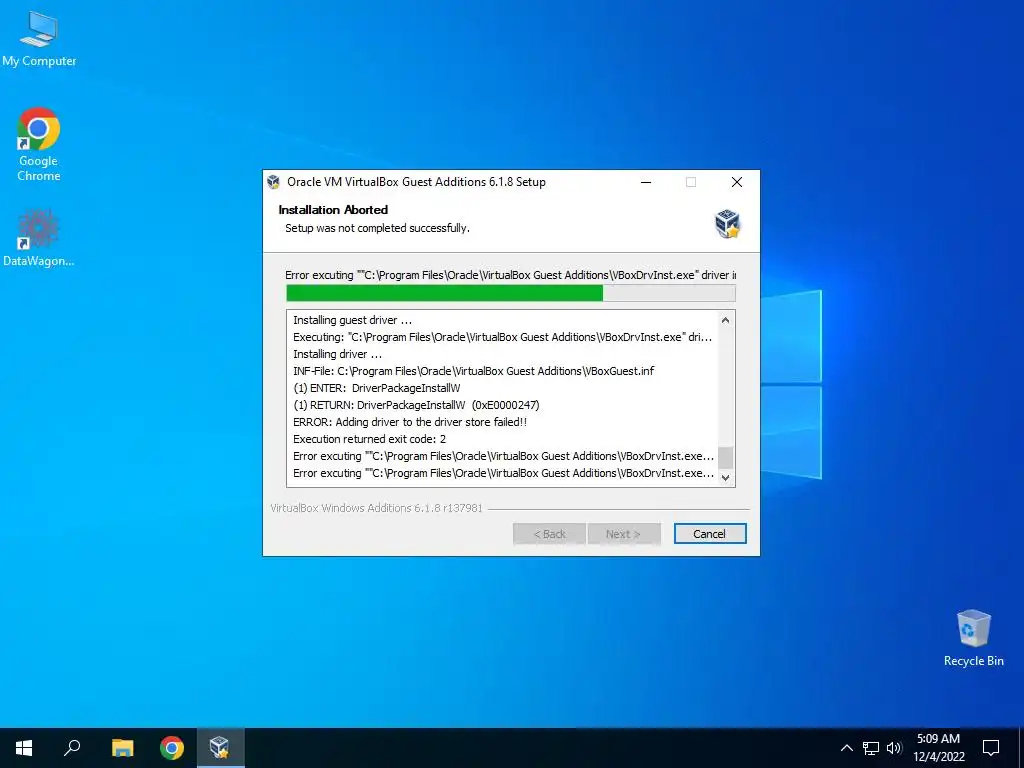
Task: Click the green installation progress bar
Action: click(511, 293)
